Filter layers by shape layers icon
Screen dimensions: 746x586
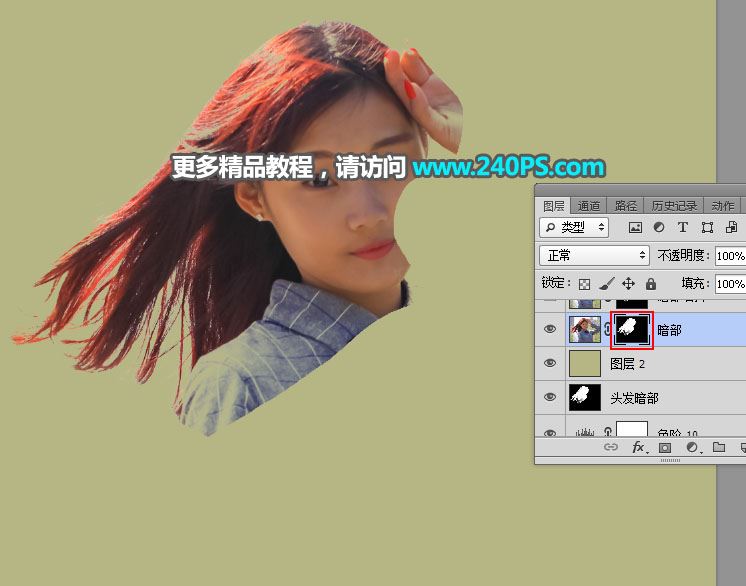pos(707,227)
